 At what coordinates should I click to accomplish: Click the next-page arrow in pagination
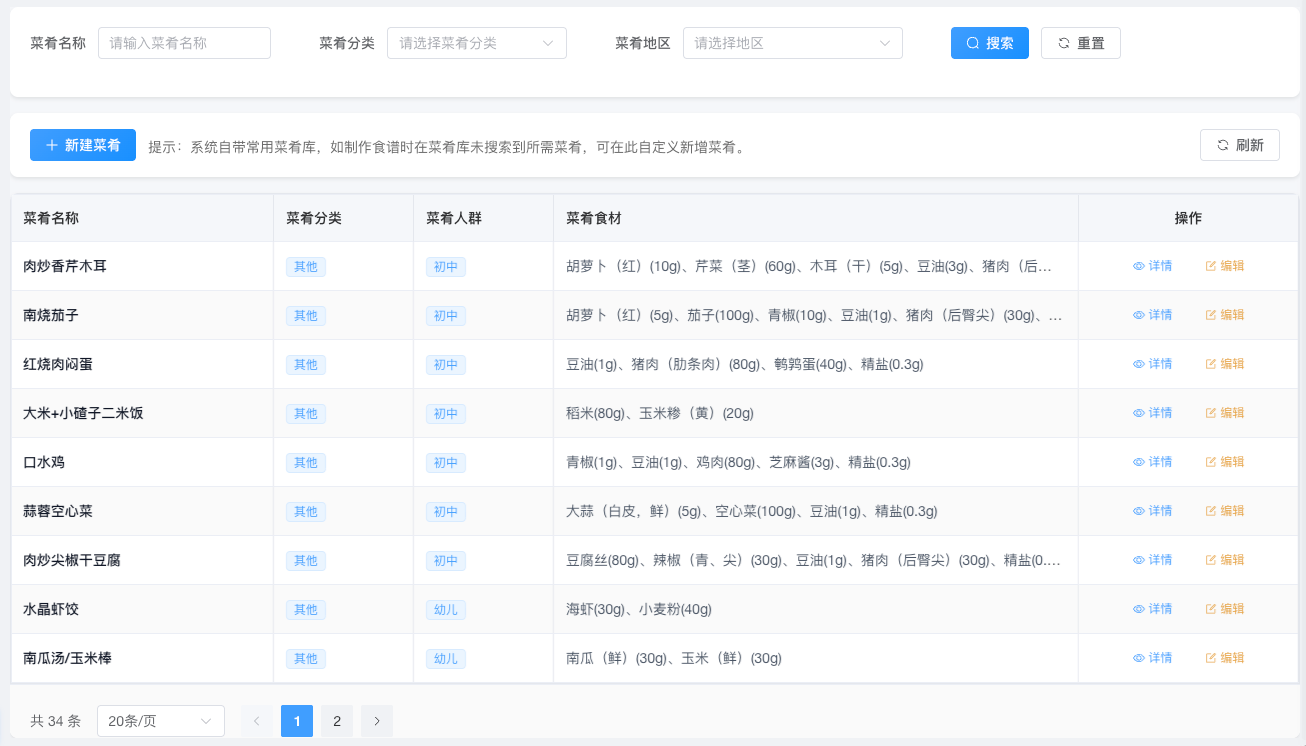(x=376, y=720)
